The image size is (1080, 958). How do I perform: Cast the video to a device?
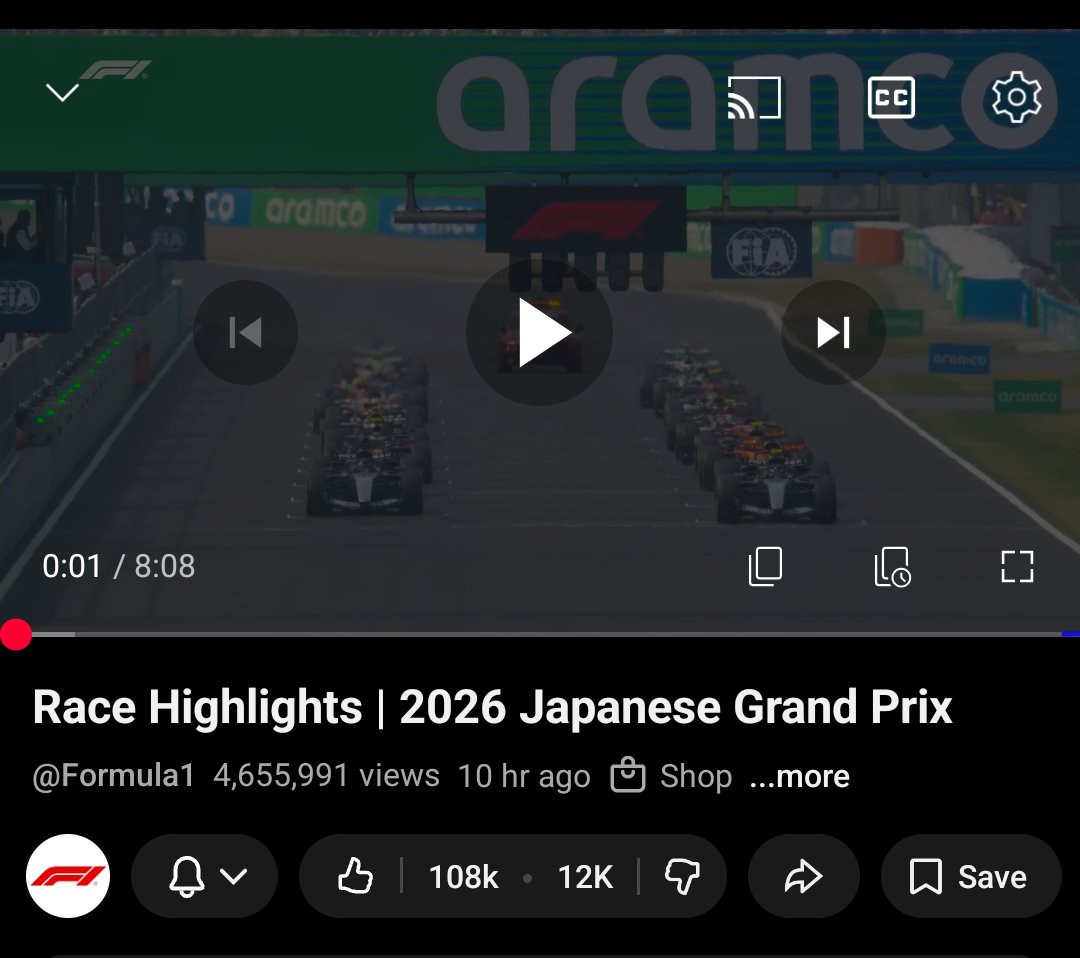point(754,98)
